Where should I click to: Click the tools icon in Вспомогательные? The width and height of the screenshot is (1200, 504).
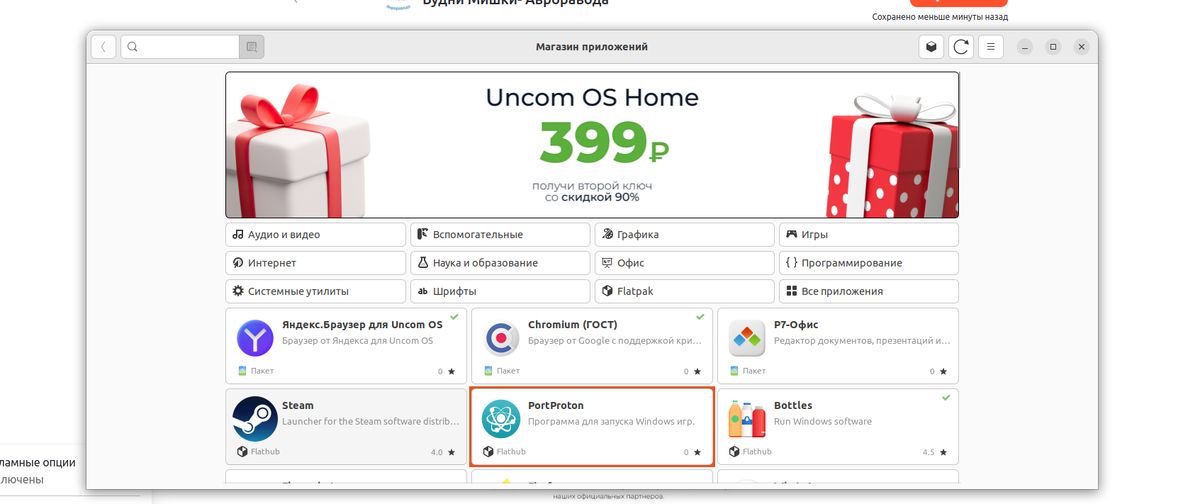423,235
